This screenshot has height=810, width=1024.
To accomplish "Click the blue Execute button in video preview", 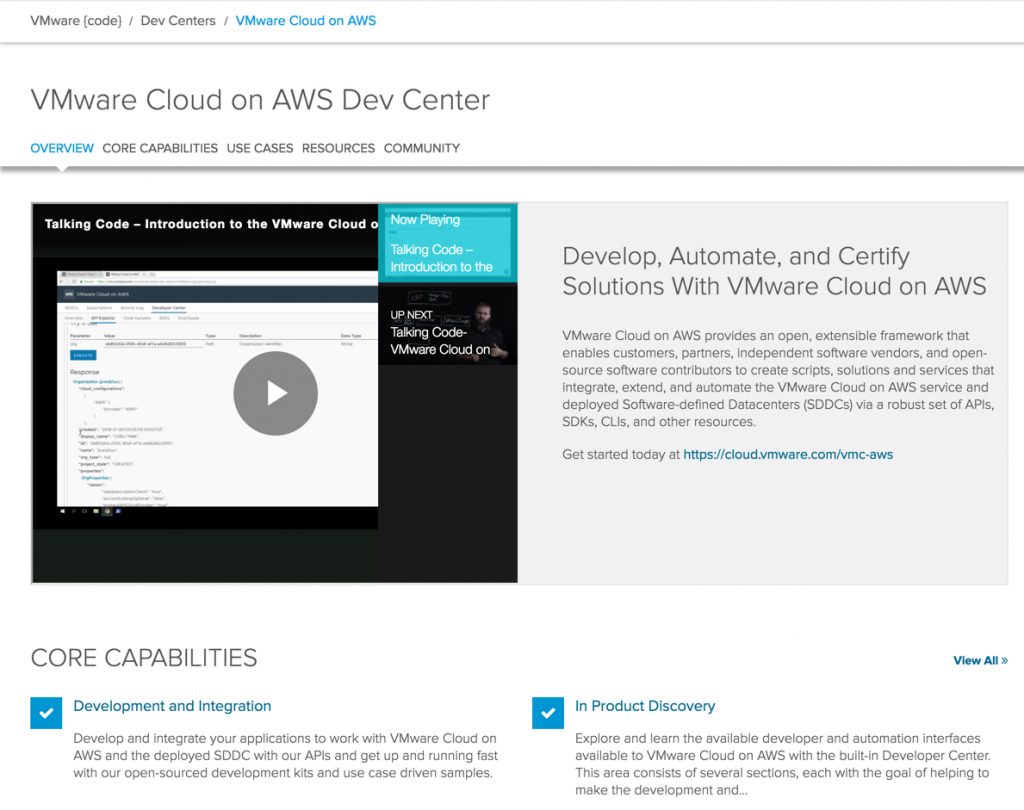I will [83, 355].
